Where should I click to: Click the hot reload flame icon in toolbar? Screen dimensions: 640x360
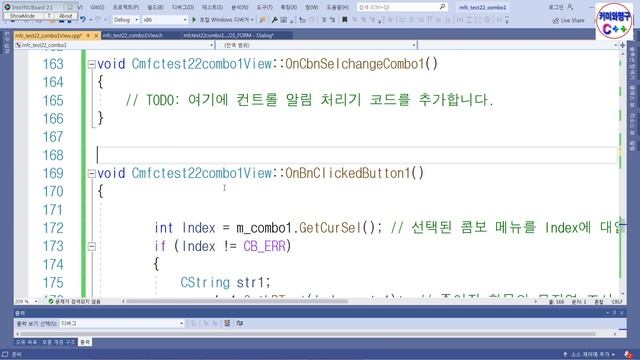click(262, 20)
